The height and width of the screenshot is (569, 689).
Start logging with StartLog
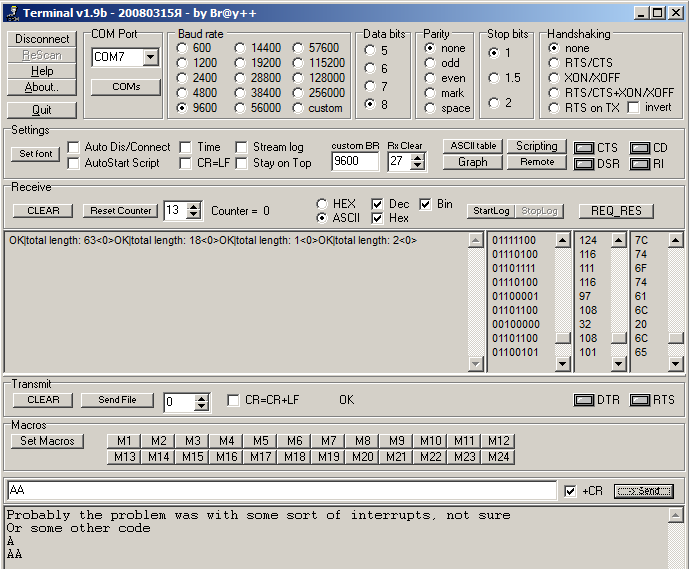[491, 211]
